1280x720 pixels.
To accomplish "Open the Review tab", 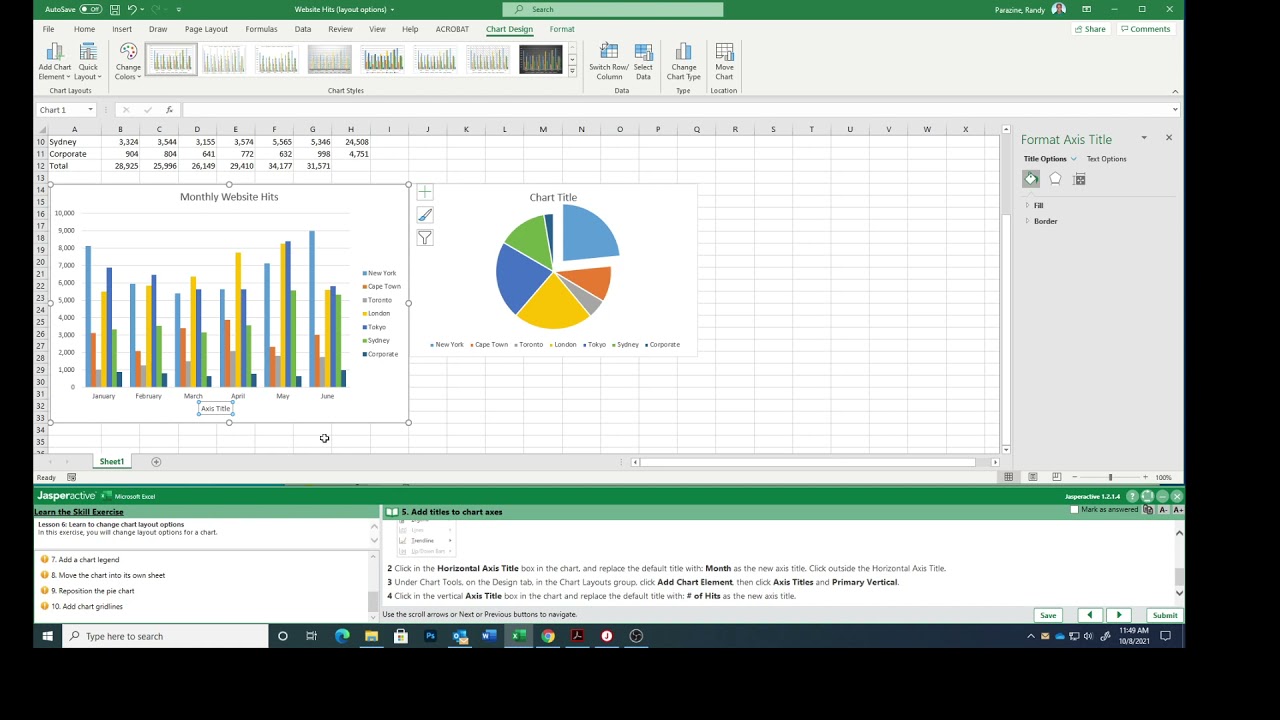I will (340, 29).
